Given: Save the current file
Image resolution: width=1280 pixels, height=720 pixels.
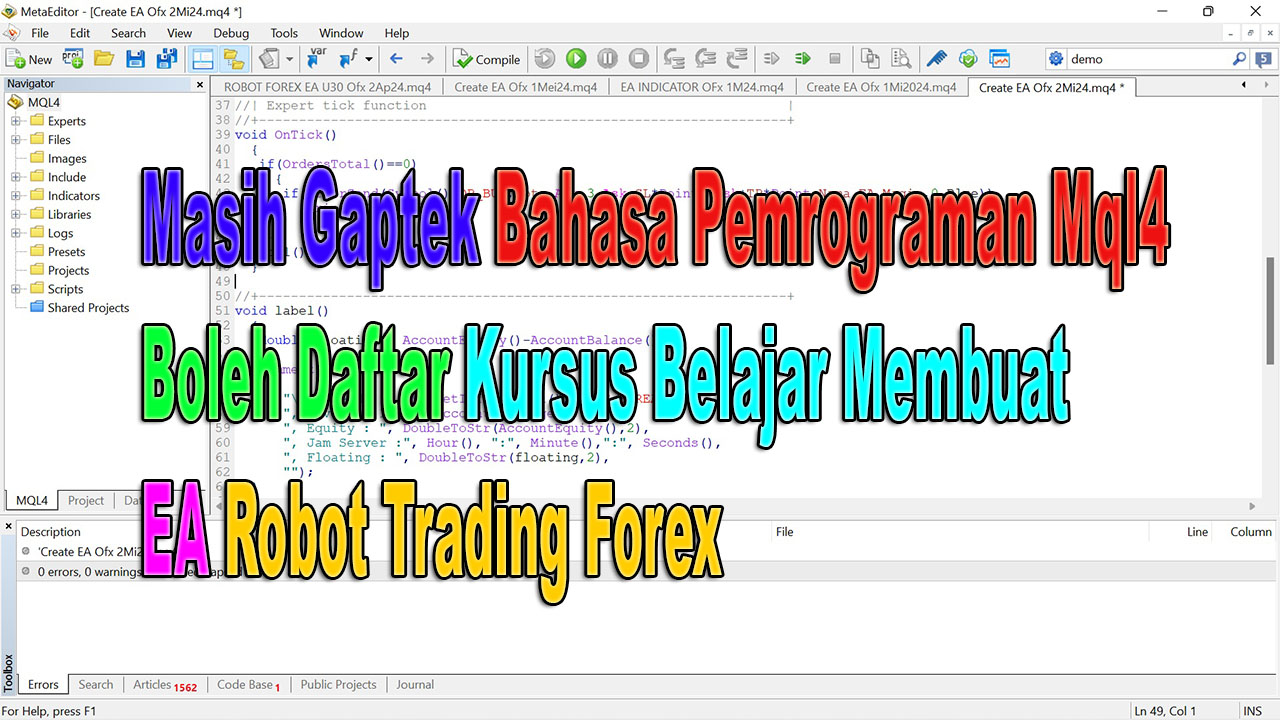Looking at the screenshot, I should (x=135, y=59).
